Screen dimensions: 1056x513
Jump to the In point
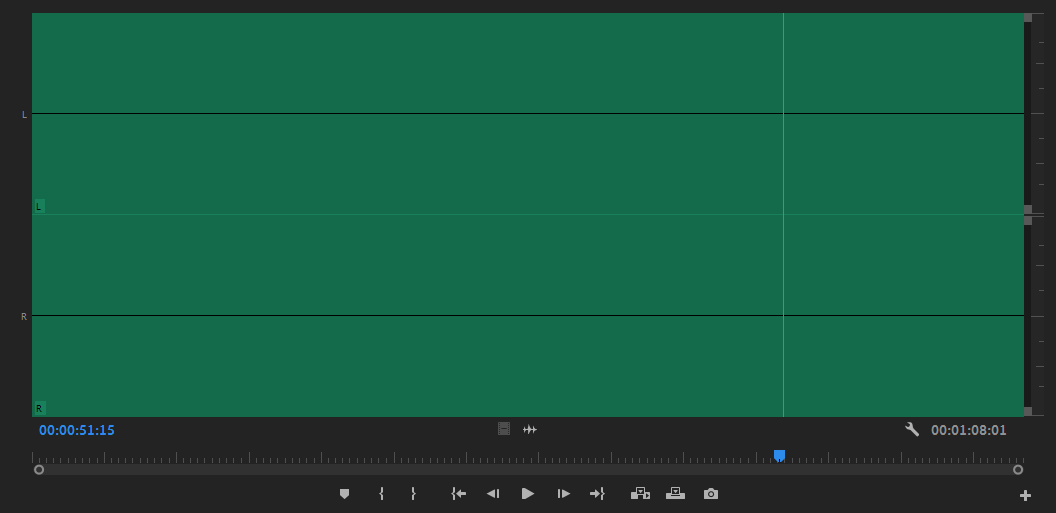[x=458, y=494]
